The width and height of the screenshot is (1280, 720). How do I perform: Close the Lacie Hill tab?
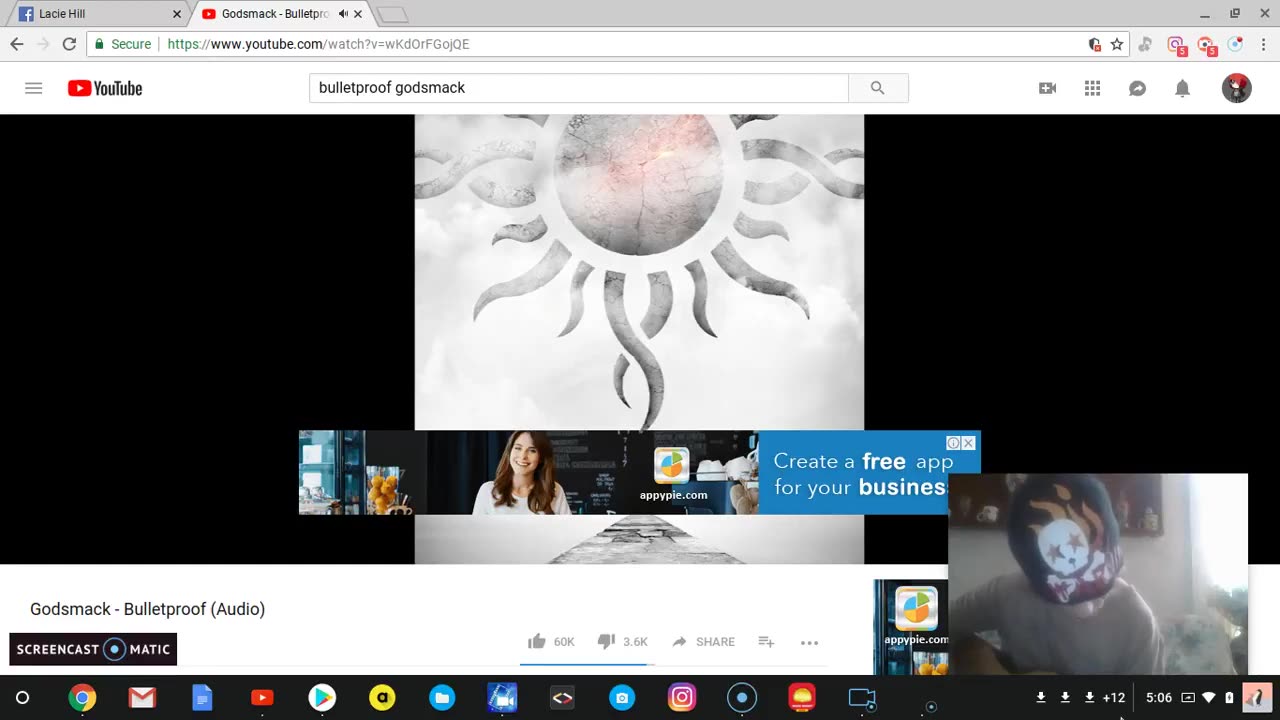pos(177,14)
